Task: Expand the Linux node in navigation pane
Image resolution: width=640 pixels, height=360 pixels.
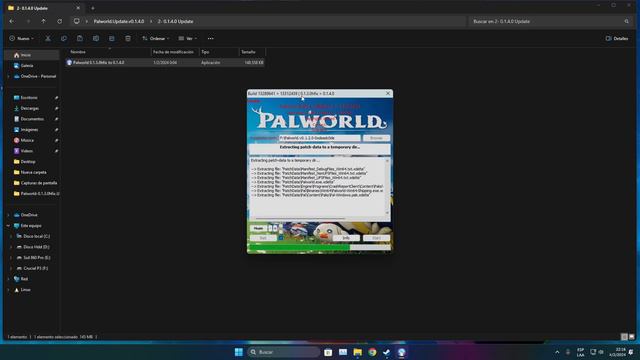Action: click(x=9, y=289)
